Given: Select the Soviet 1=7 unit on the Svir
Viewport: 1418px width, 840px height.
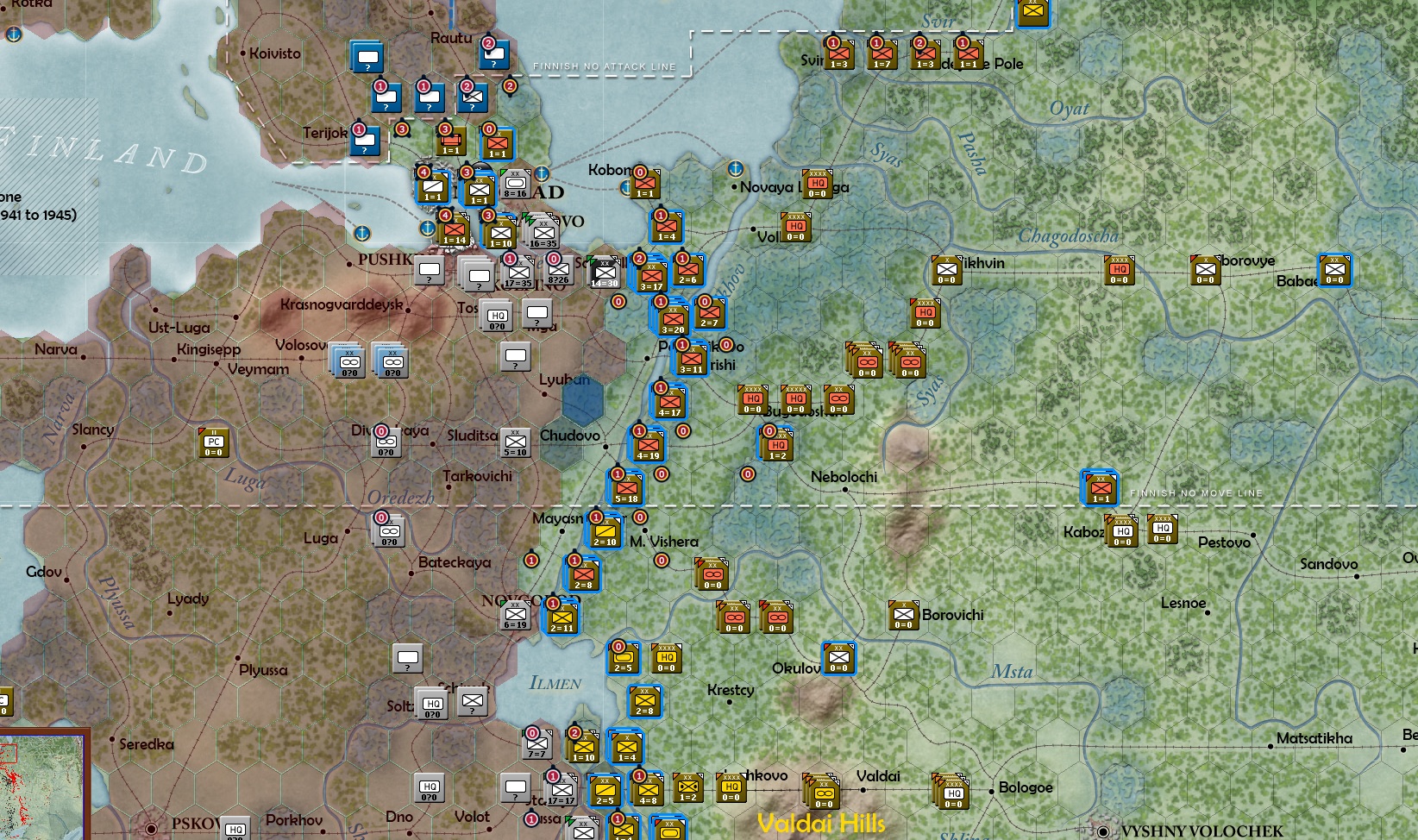Looking at the screenshot, I should [x=882, y=54].
